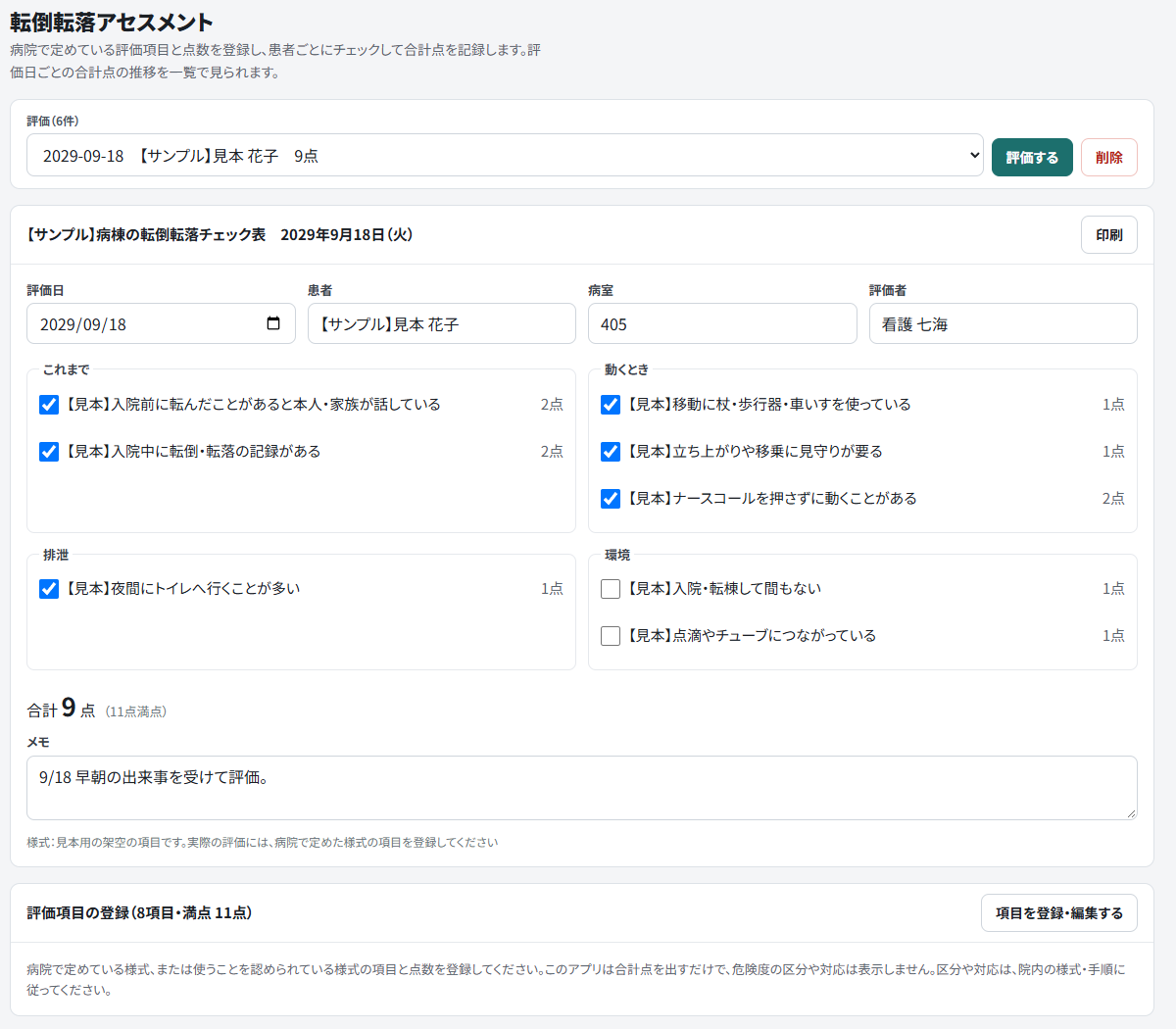Image resolution: width=1176 pixels, height=1029 pixels.
Task: Uncheck 入院前に転んだことがある checkbox
Action: pos(49,405)
